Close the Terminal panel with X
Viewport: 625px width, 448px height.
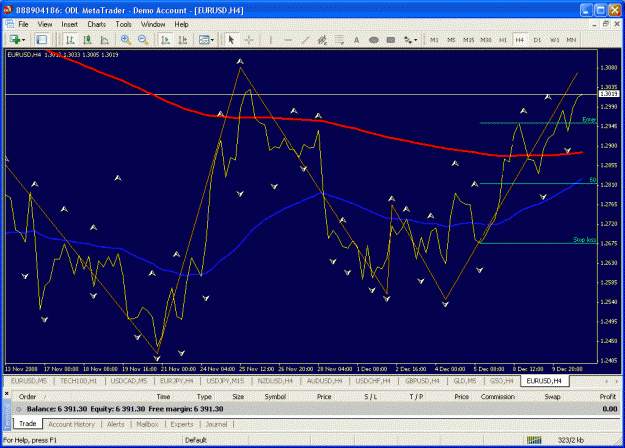coord(6,394)
